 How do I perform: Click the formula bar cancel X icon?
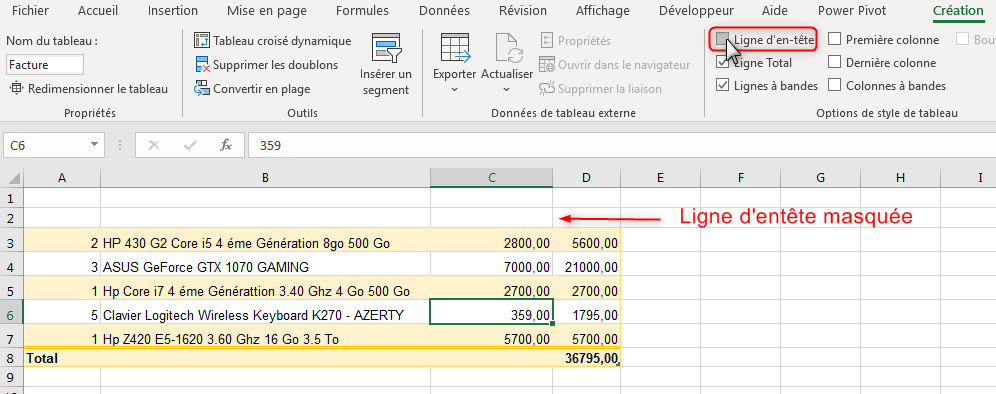pos(153,146)
